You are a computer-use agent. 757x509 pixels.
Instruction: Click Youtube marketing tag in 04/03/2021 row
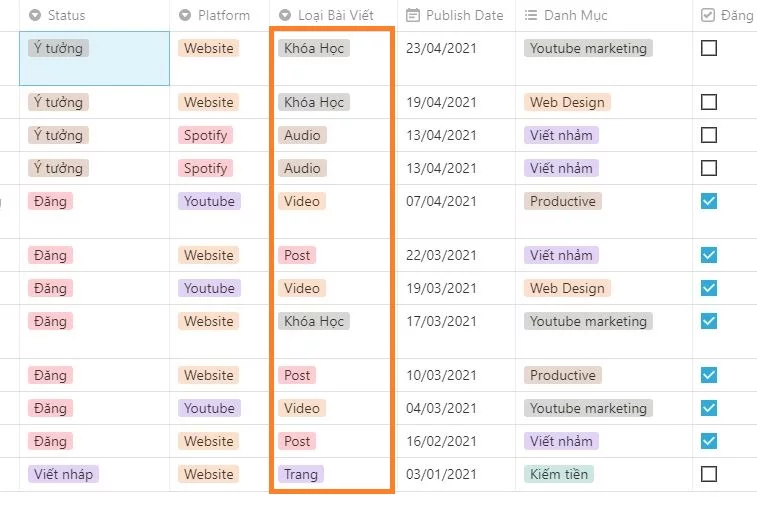pyautogui.click(x=589, y=408)
